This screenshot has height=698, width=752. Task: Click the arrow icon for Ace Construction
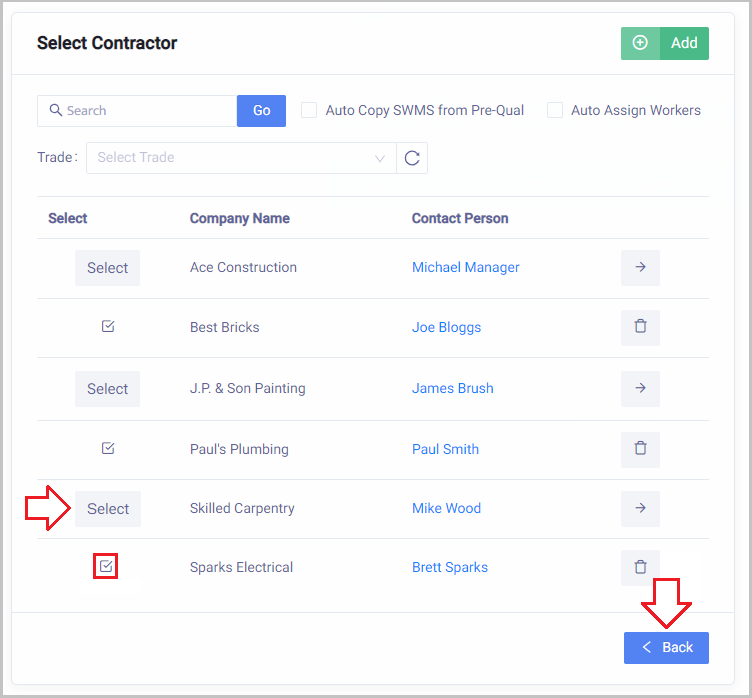[640, 268]
